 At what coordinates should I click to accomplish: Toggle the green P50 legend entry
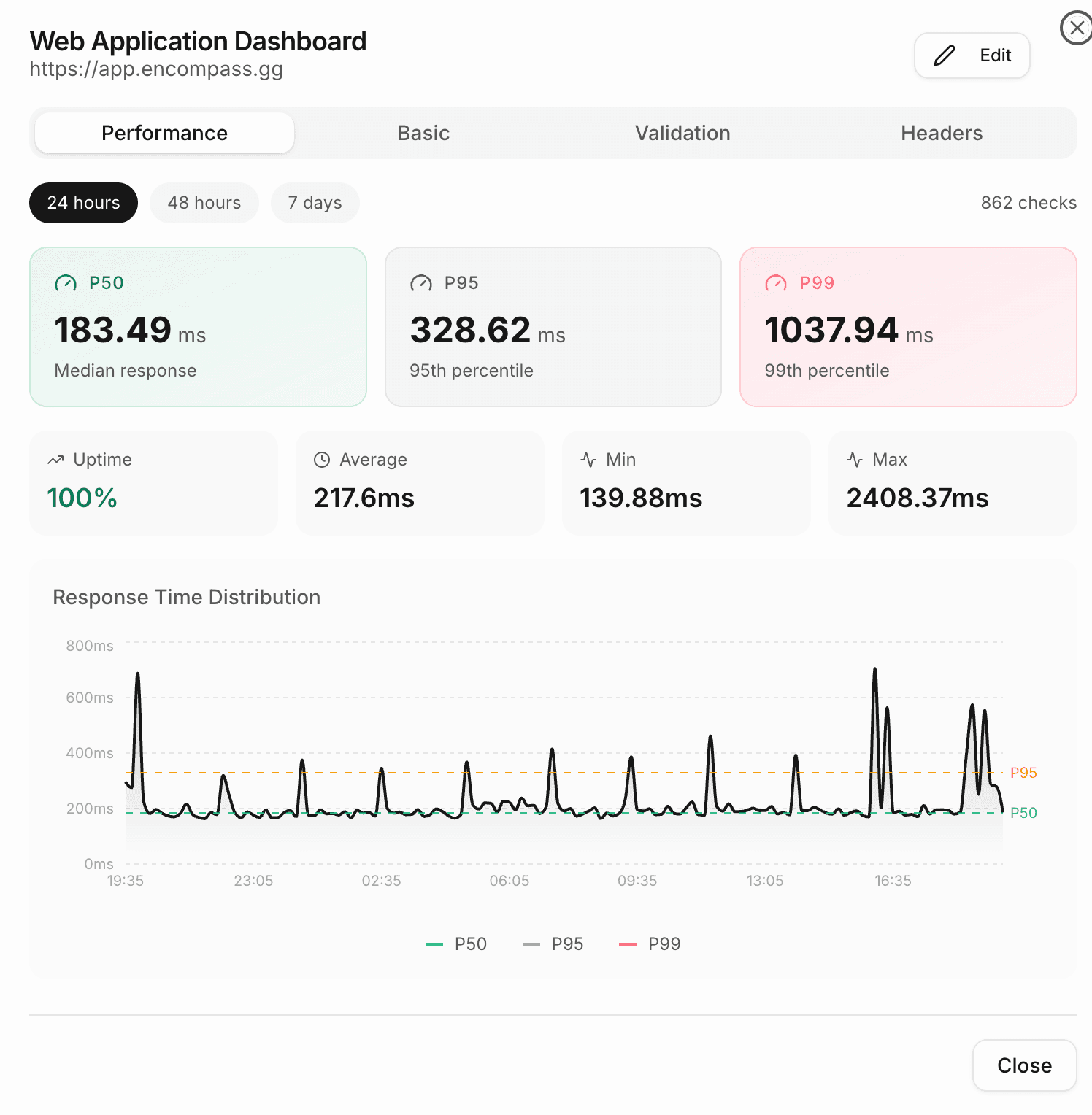456,944
